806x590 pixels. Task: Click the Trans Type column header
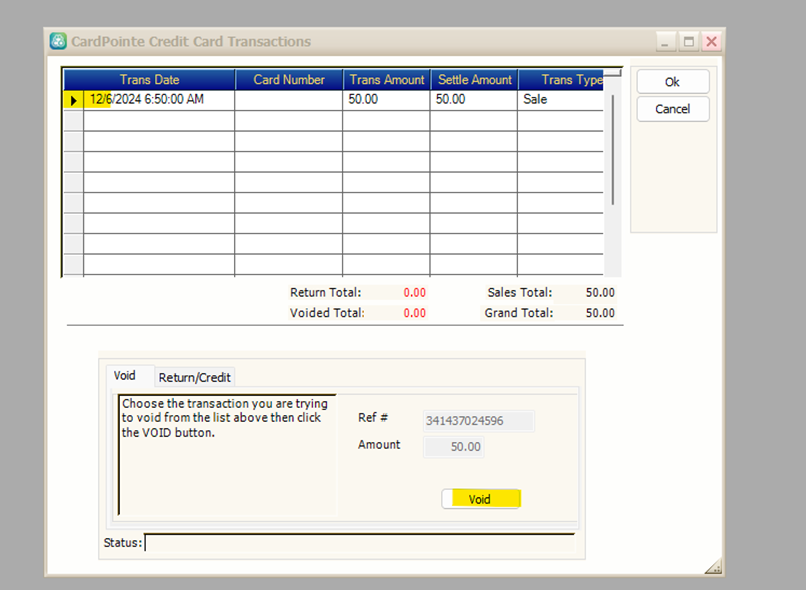(x=561, y=80)
